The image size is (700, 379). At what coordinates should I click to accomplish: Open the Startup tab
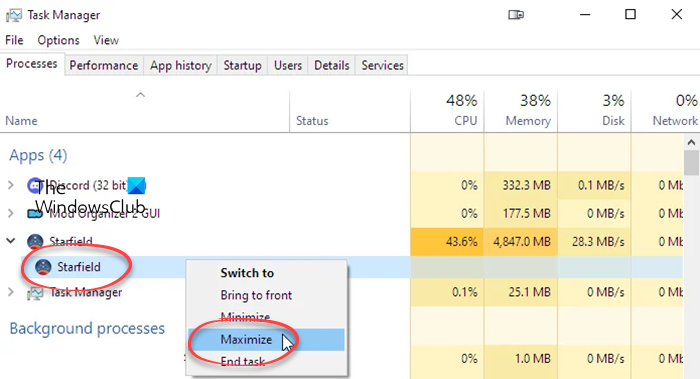[242, 66]
